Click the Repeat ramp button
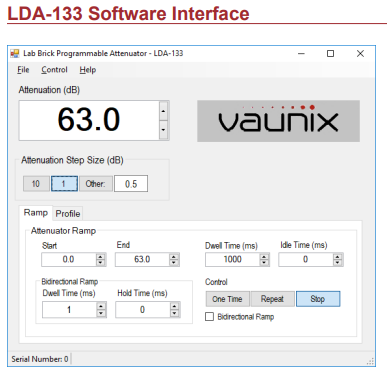Image resolution: width=387 pixels, height=373 pixels. [272, 299]
